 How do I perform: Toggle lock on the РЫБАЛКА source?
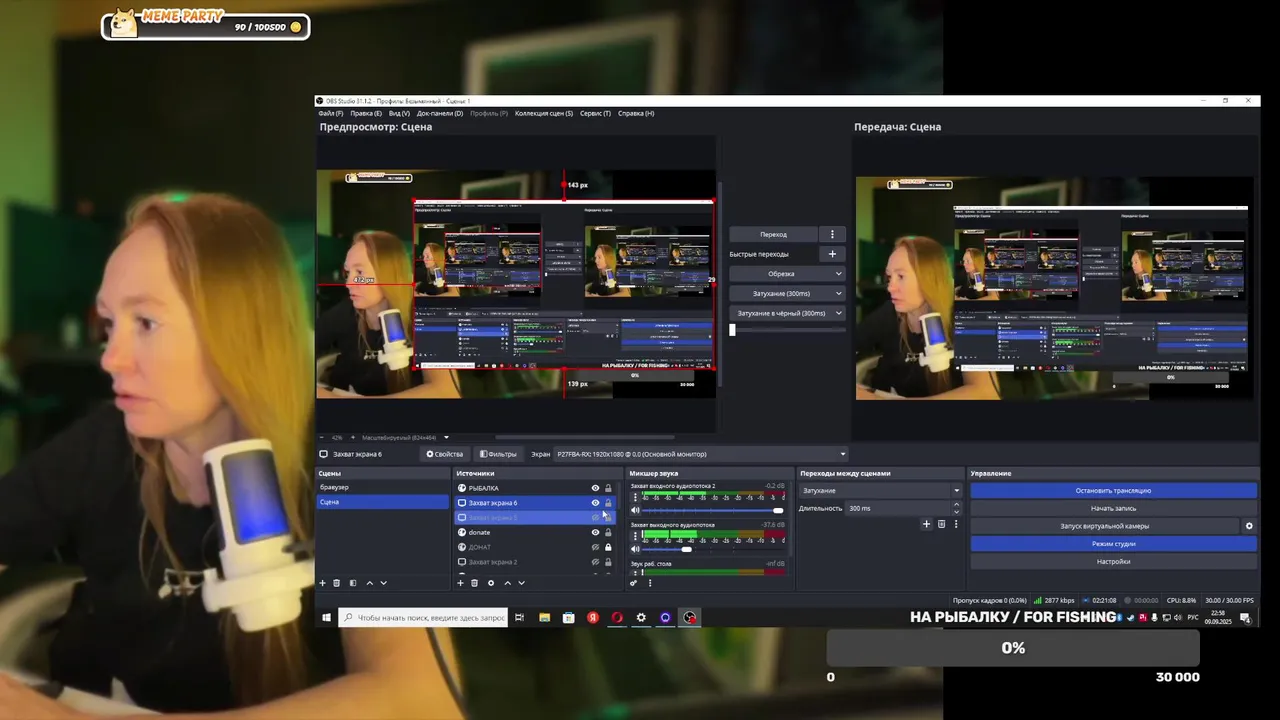[x=608, y=488]
